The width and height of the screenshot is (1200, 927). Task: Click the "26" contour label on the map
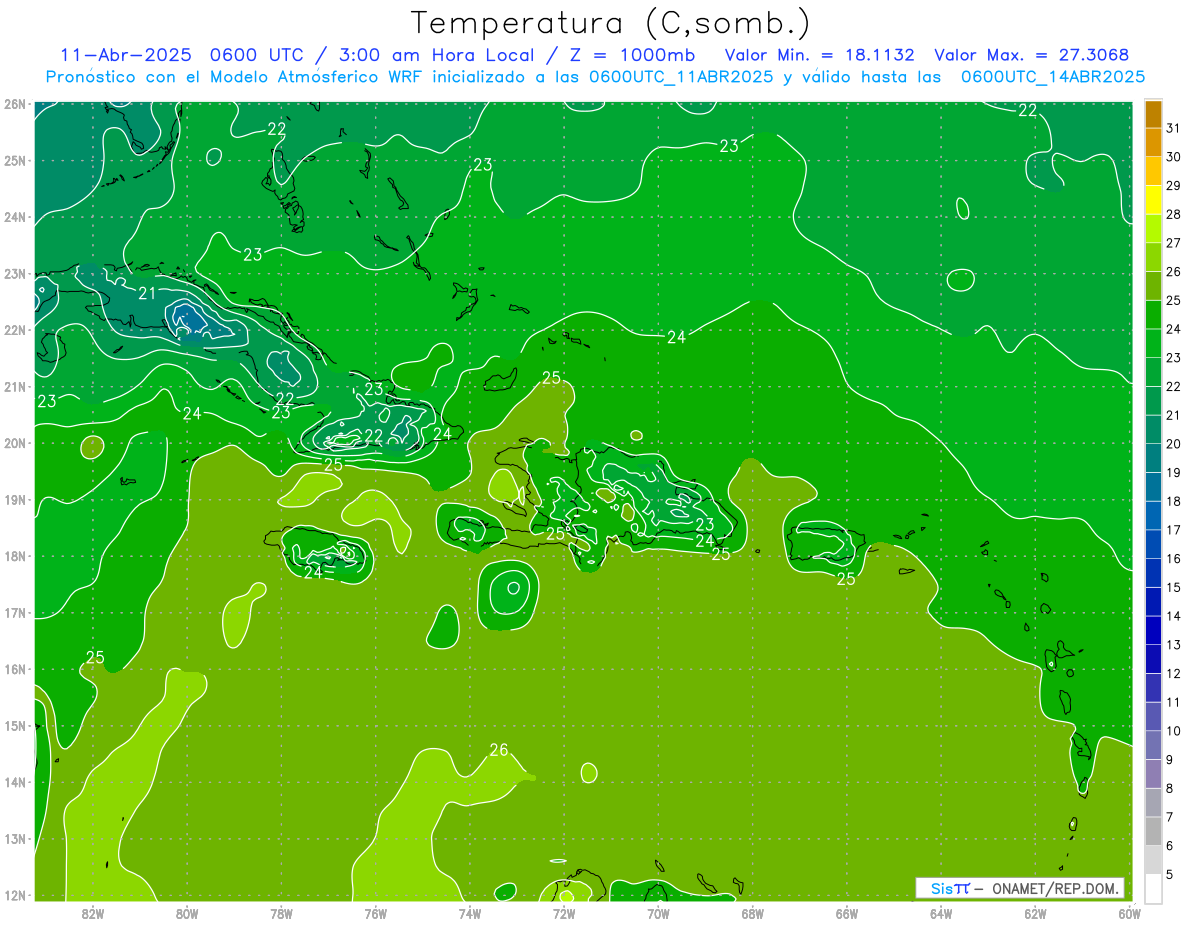499,750
